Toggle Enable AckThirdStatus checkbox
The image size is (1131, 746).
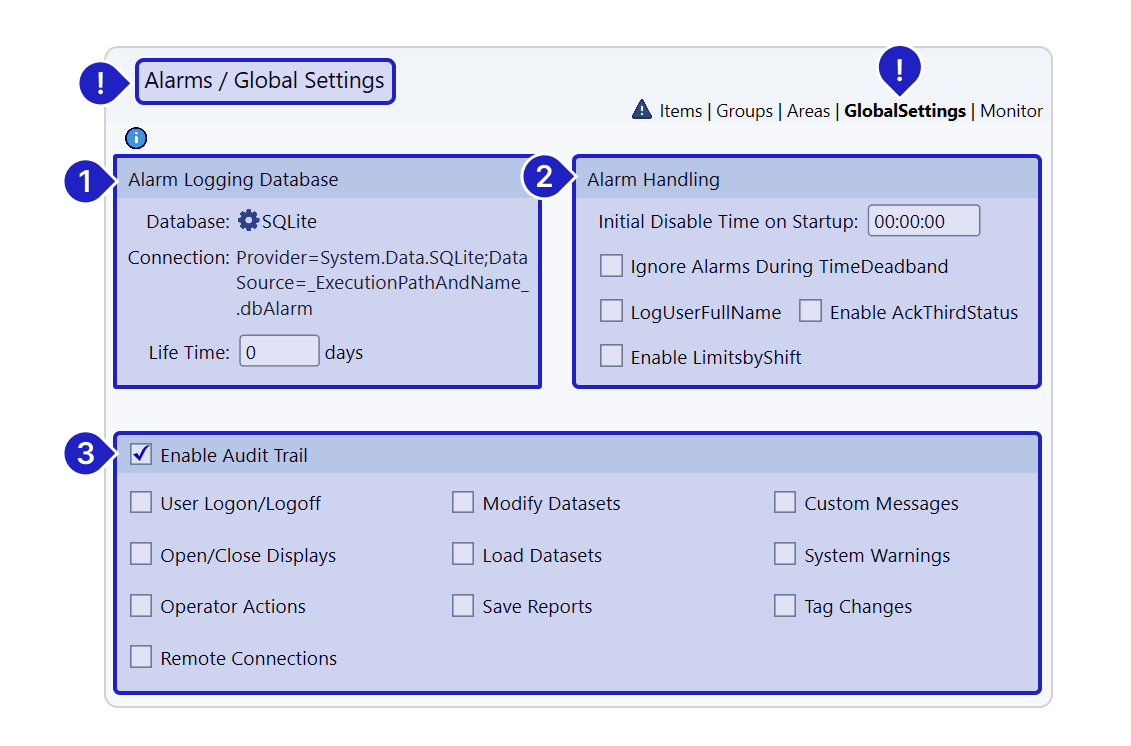point(810,311)
